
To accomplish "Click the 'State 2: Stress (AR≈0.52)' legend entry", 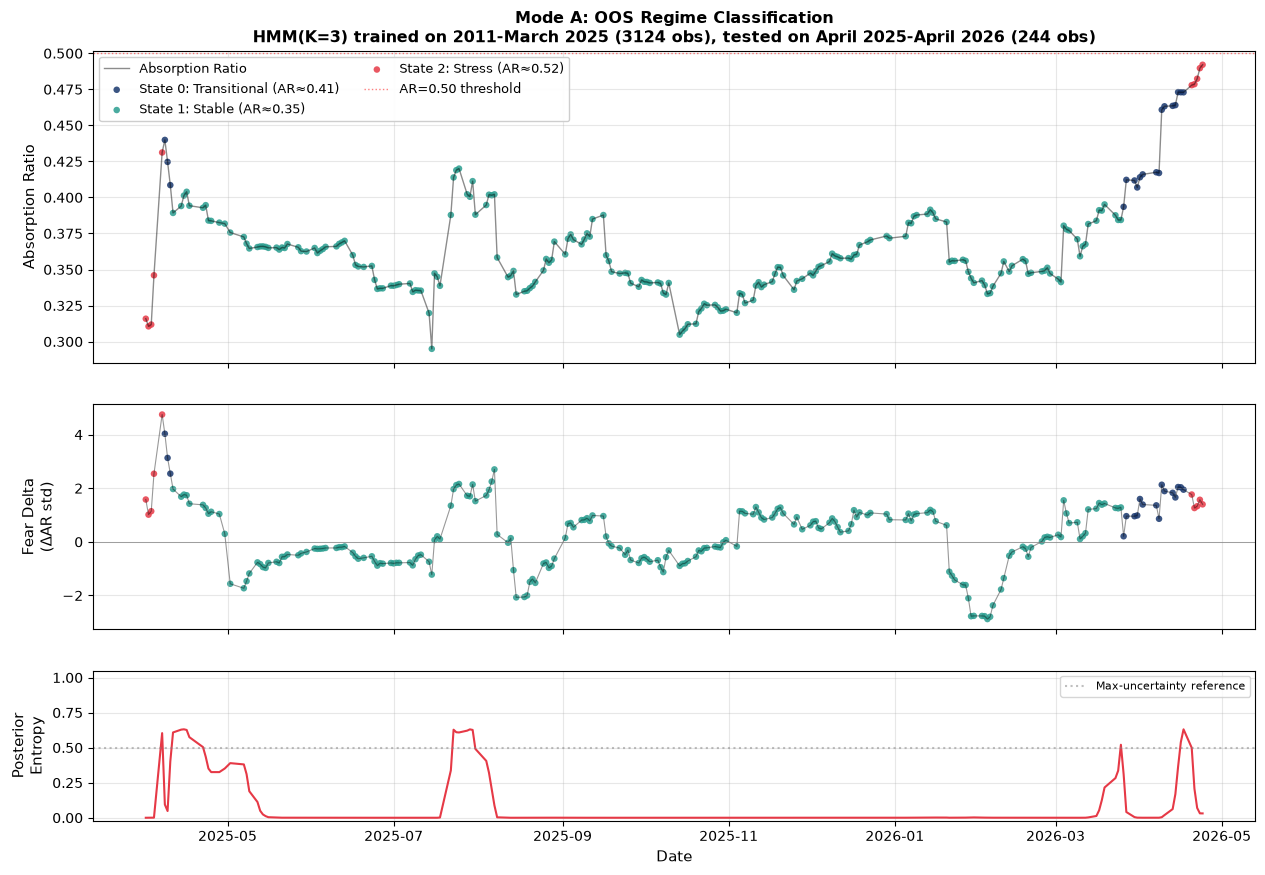I will click(x=464, y=69).
